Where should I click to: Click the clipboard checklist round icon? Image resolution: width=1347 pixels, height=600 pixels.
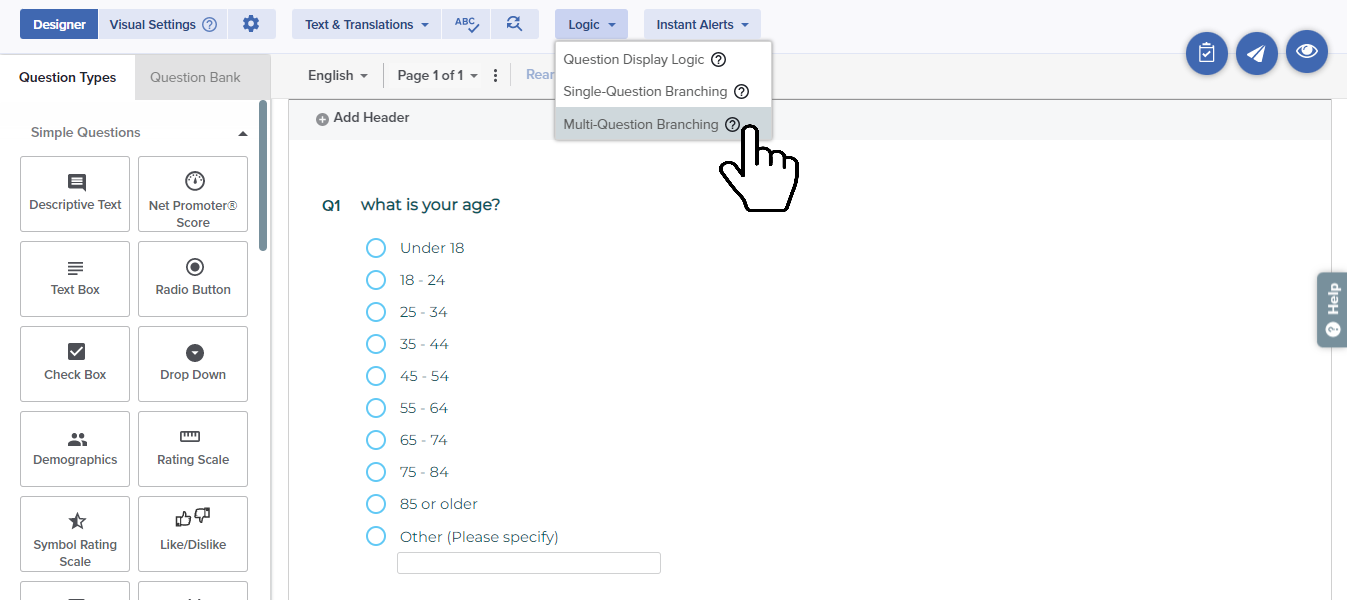[1206, 53]
